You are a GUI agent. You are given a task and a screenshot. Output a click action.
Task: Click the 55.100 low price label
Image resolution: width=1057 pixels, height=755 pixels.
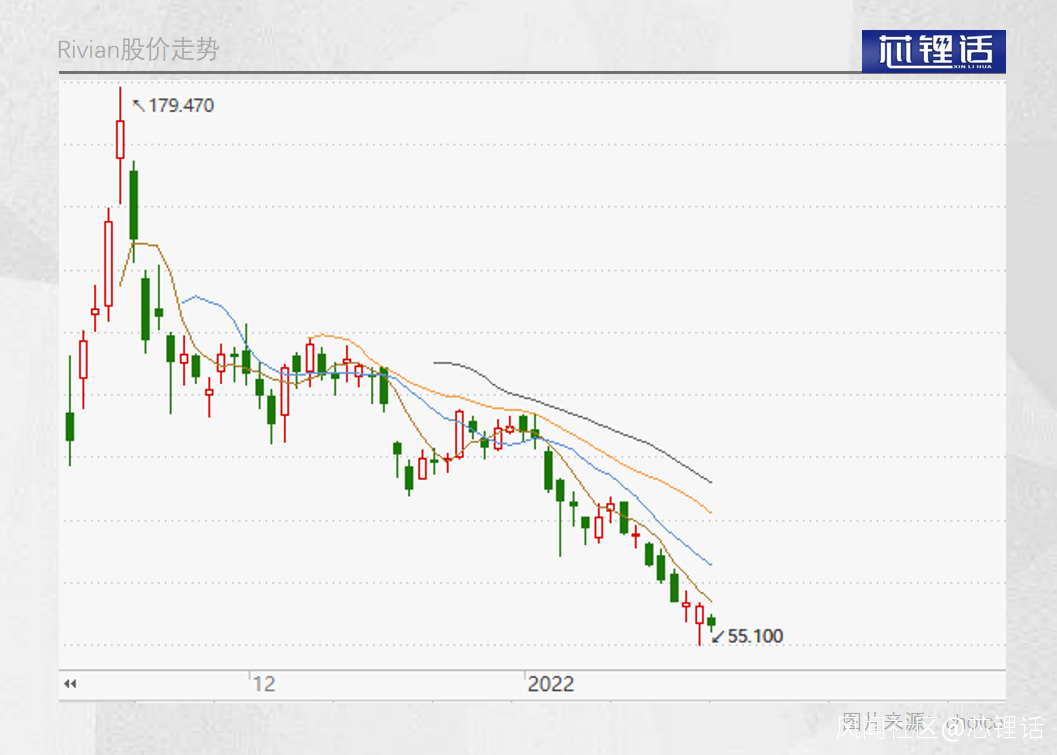[756, 636]
